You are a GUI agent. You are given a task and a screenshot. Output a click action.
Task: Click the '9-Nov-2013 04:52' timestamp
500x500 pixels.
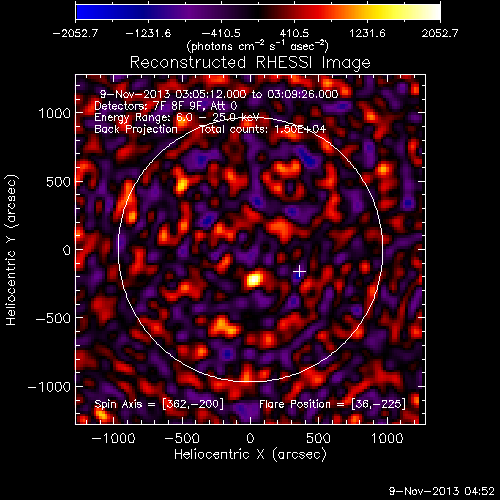pyautogui.click(x=442, y=491)
